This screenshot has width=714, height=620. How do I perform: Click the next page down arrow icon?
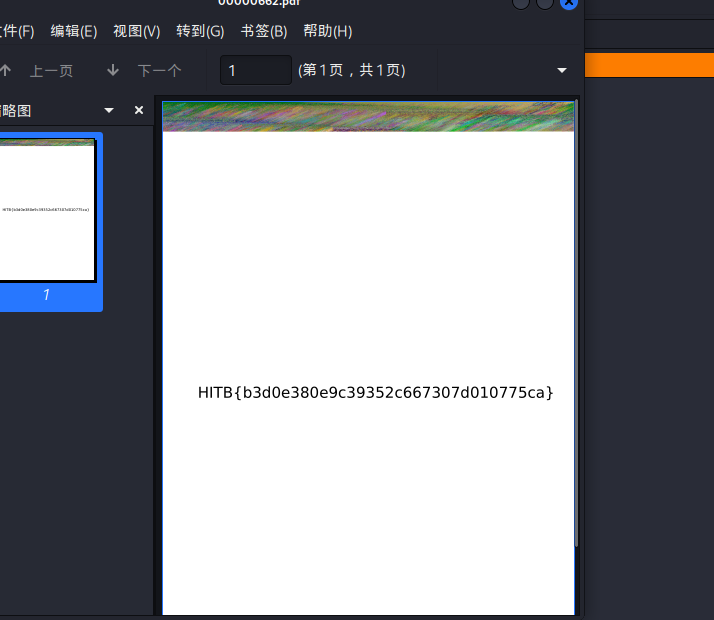tap(113, 70)
